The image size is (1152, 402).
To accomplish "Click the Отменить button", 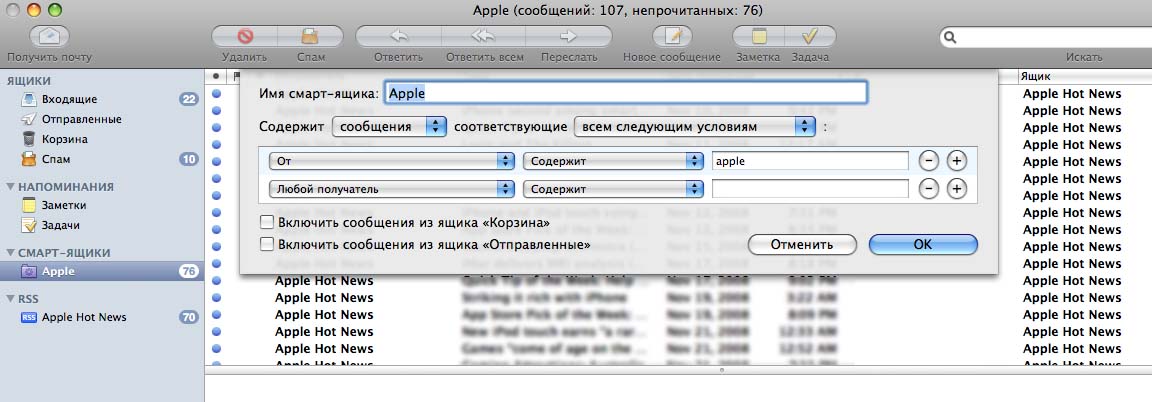I will click(802, 245).
